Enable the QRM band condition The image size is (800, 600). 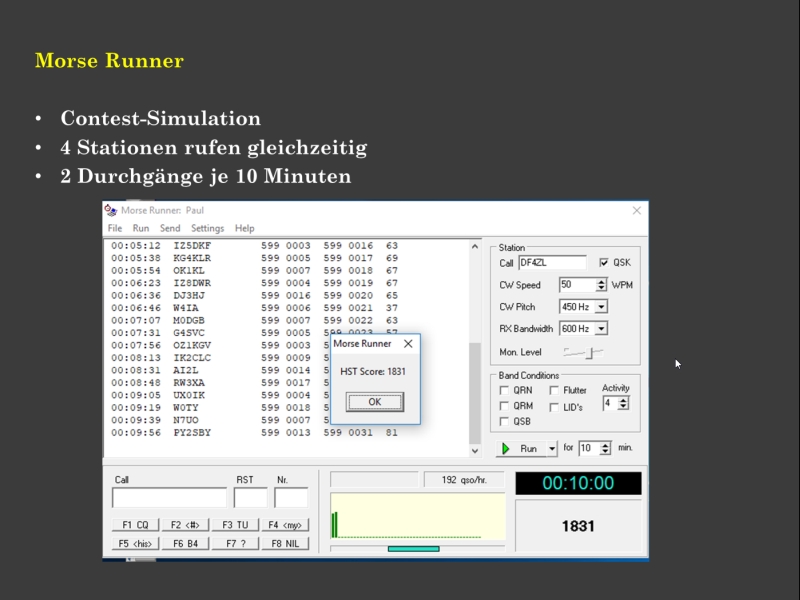(504, 406)
